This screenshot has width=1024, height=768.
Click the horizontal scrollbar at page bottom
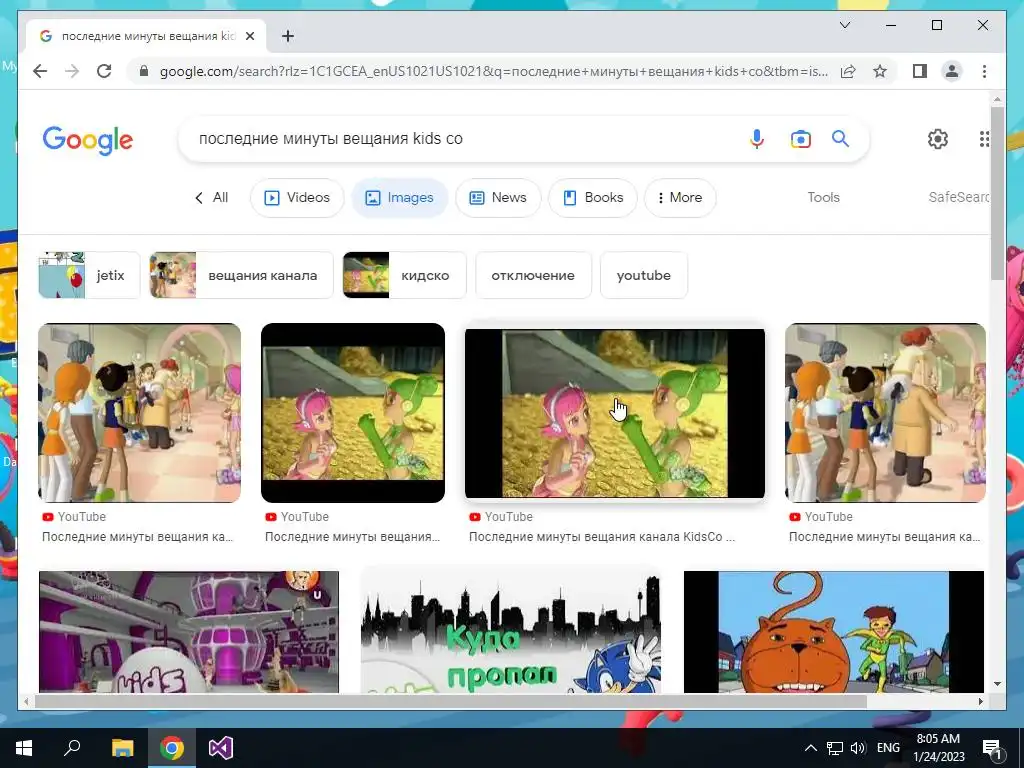tap(451, 701)
